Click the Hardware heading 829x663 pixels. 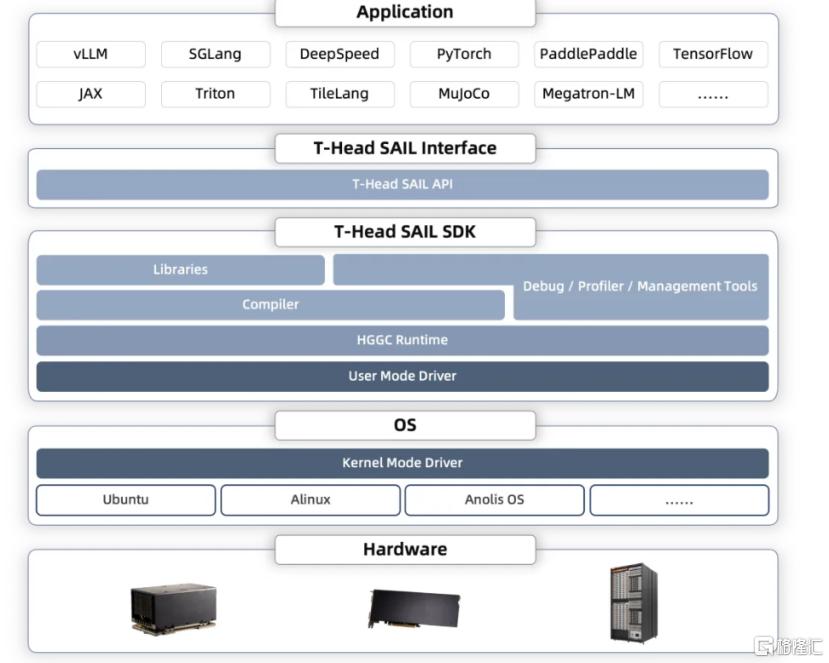tap(405, 550)
